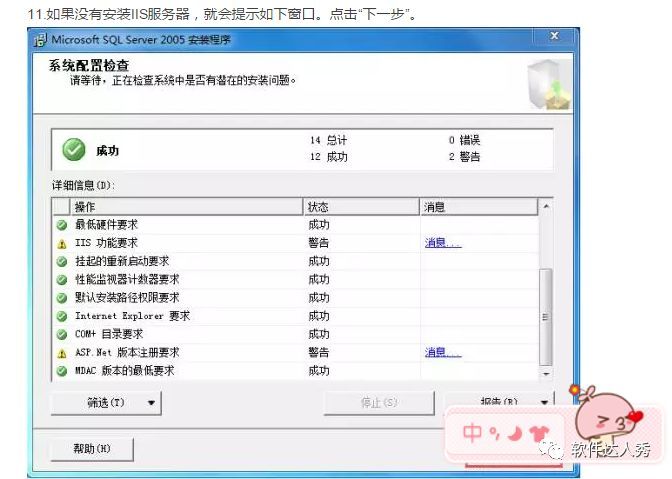Open the 报告(R) dropdown arrow
This screenshot has height=479, width=672.
pos(544,402)
